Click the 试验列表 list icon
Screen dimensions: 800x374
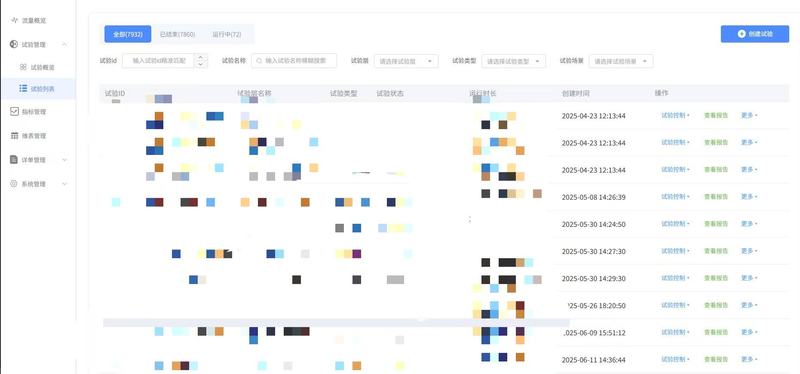(x=23, y=88)
